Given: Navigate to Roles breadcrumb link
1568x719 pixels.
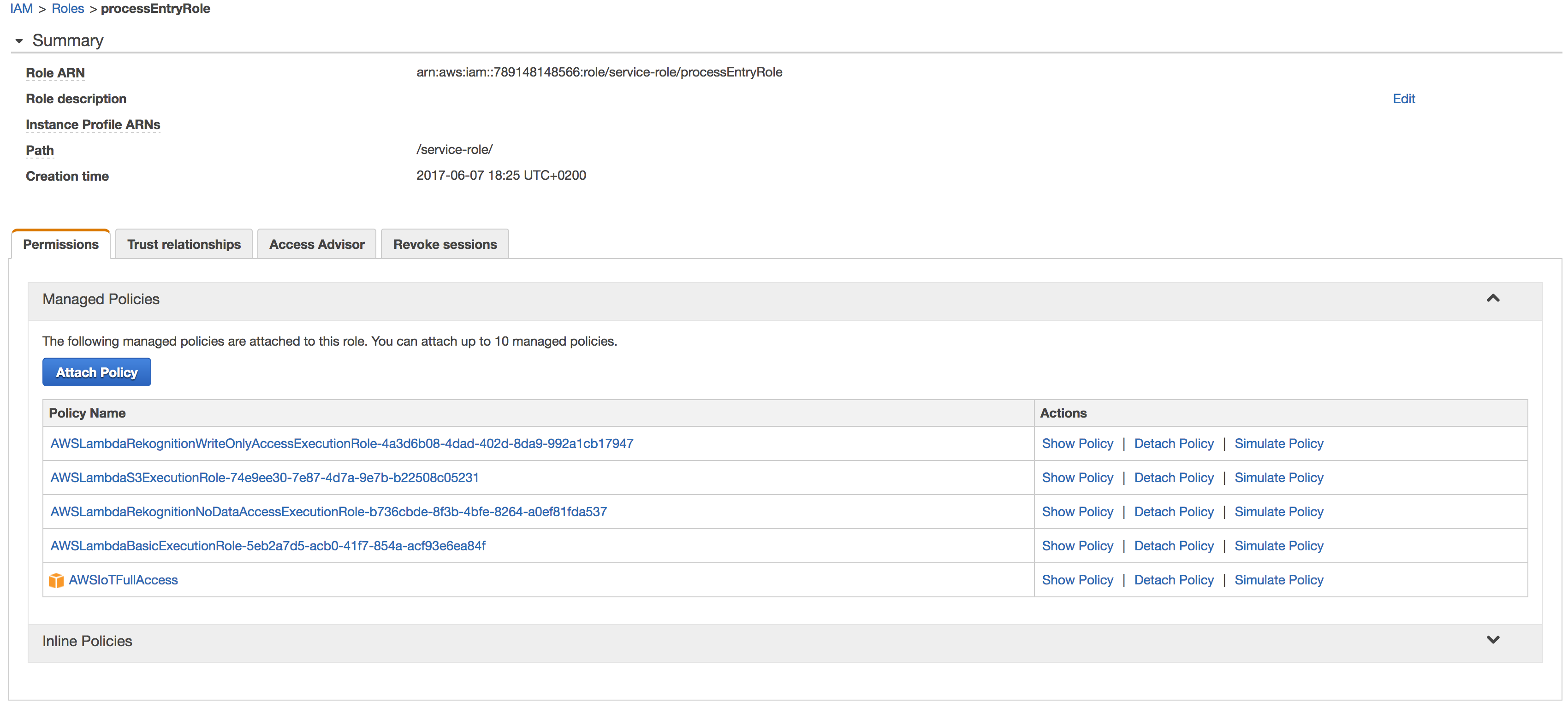Looking at the screenshot, I should pos(68,8).
